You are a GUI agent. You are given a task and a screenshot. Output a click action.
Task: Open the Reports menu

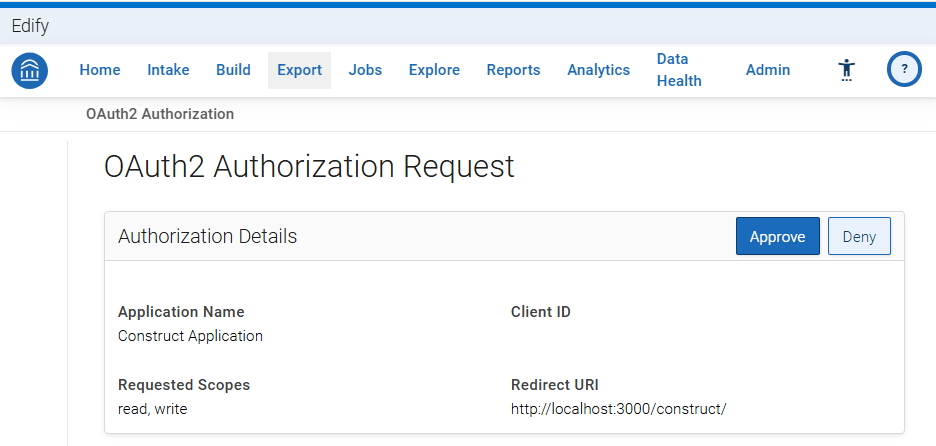[x=513, y=70]
